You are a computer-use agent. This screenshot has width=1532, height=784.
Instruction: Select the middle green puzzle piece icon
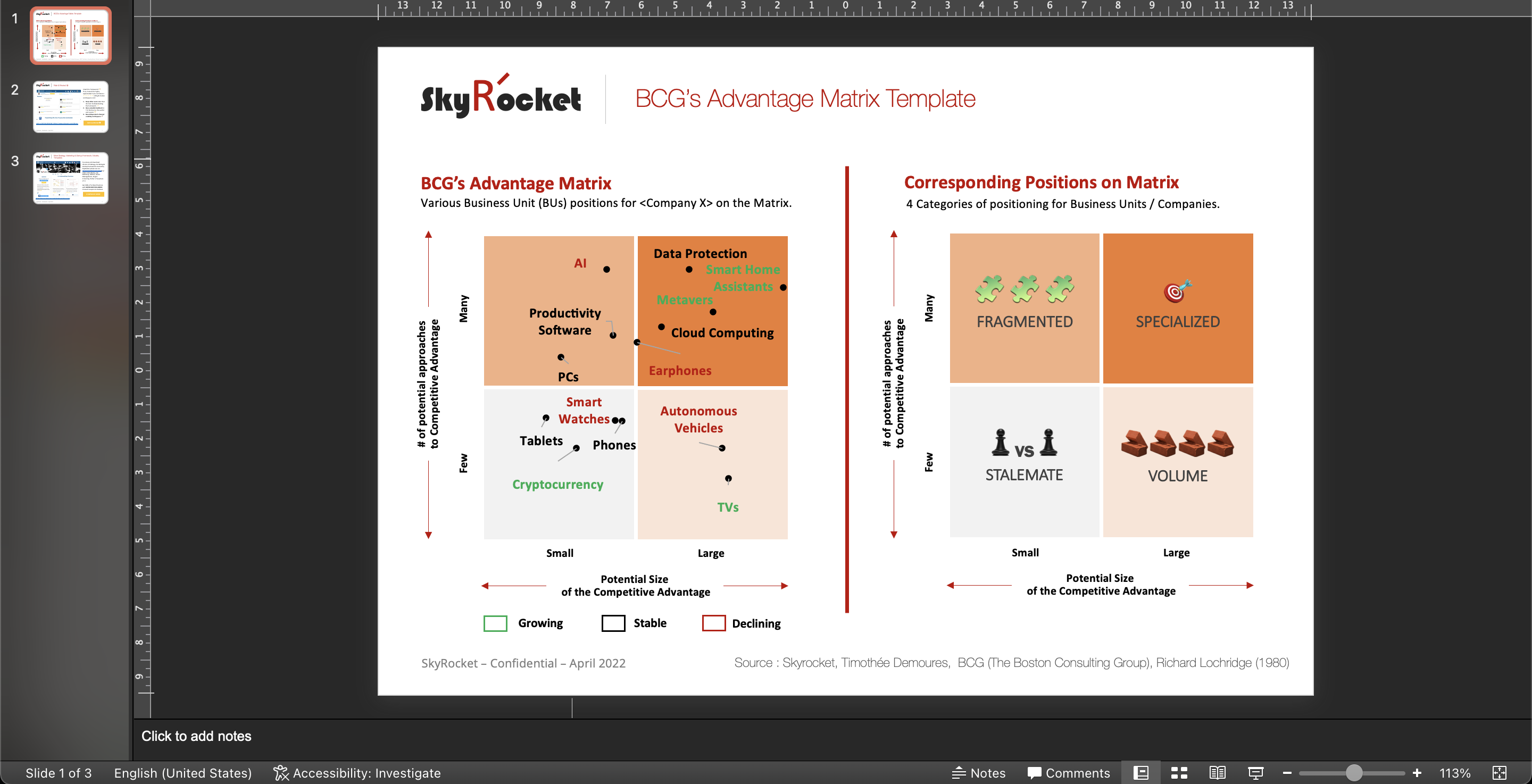[x=1024, y=288]
